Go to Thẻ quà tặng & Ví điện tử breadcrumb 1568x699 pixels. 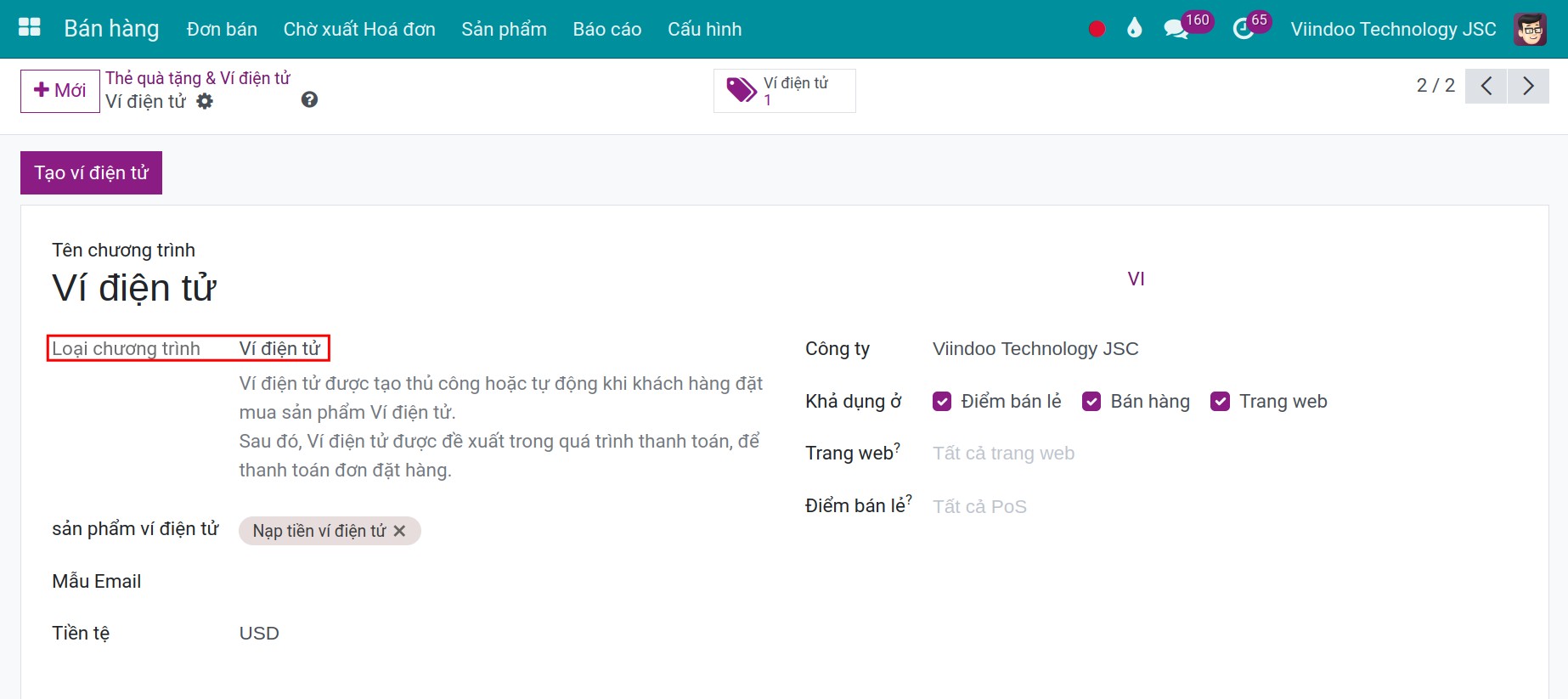coord(197,78)
